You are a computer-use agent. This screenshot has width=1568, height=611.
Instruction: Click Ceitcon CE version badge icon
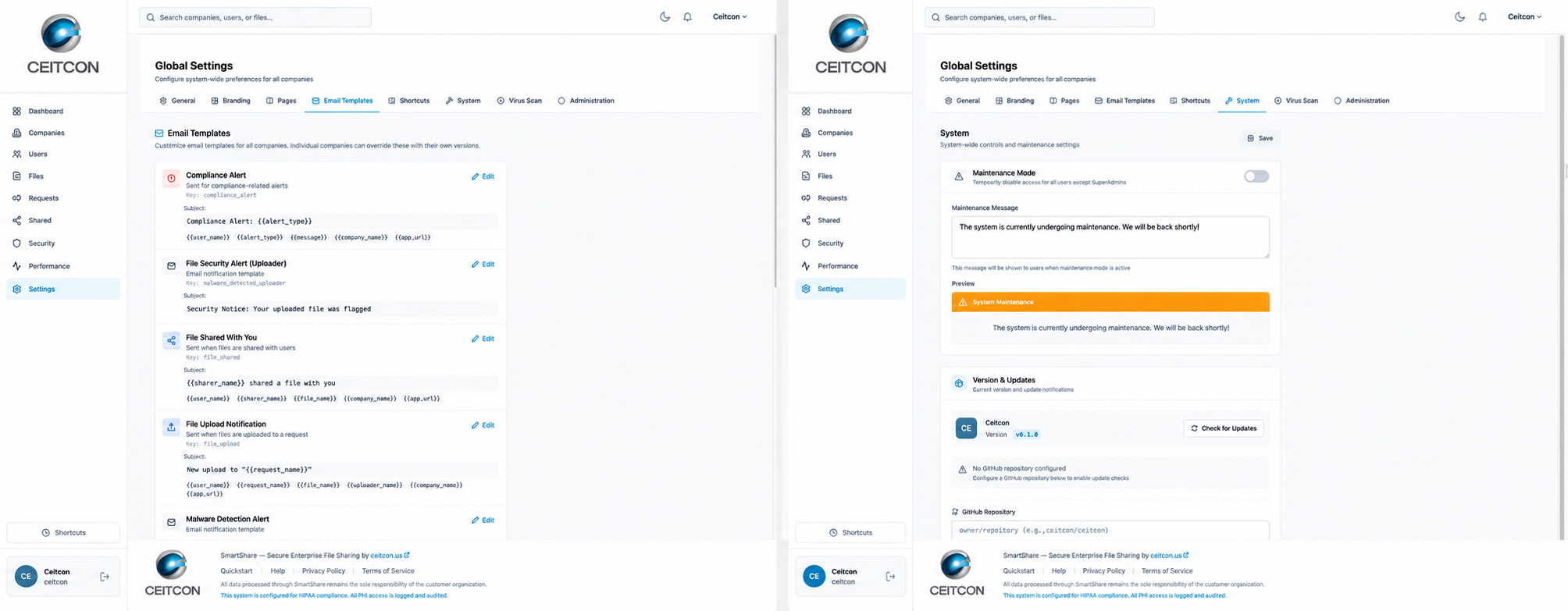point(966,428)
